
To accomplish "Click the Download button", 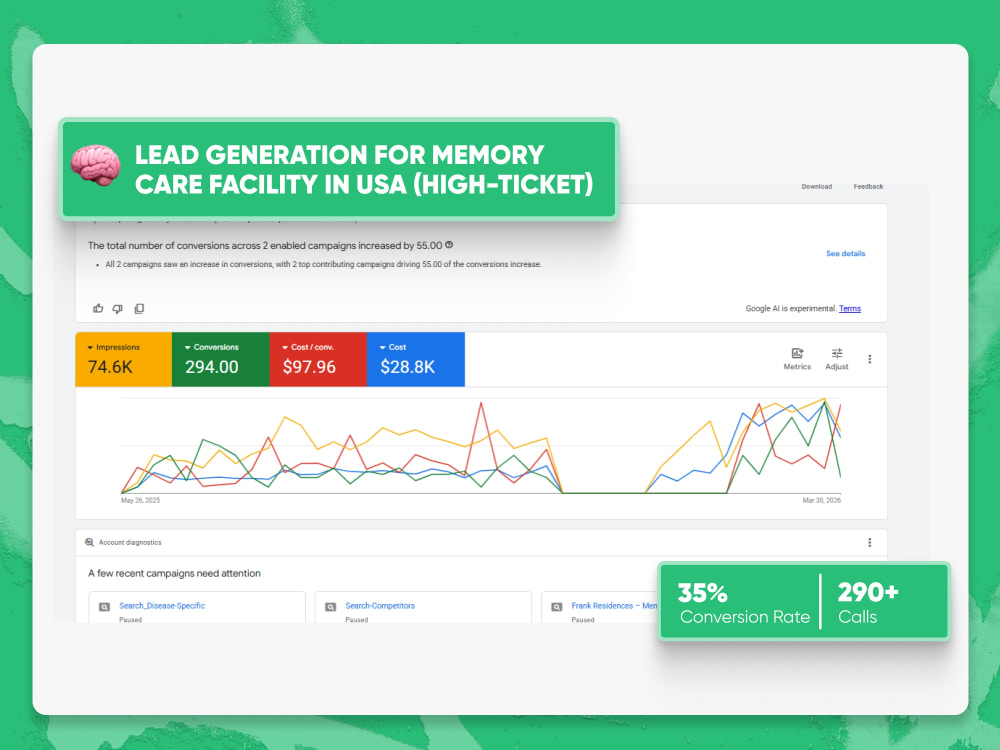I will pos(816,186).
